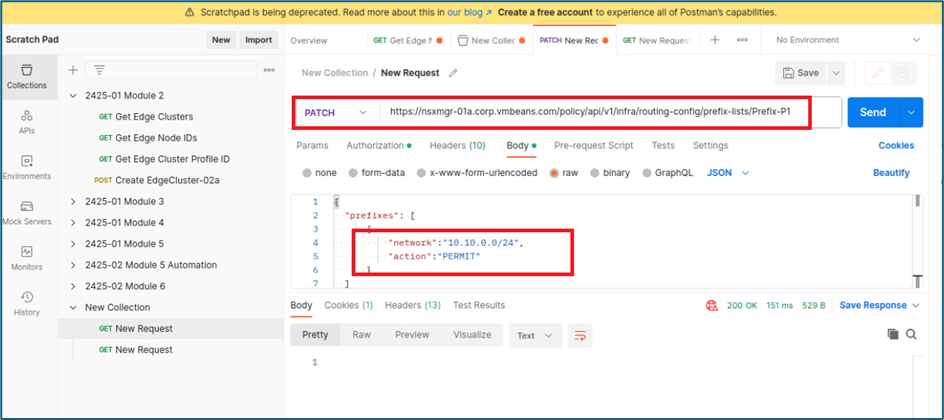Switch to the Pre-request Script tab
This screenshot has height=420, width=944.
tap(594, 145)
